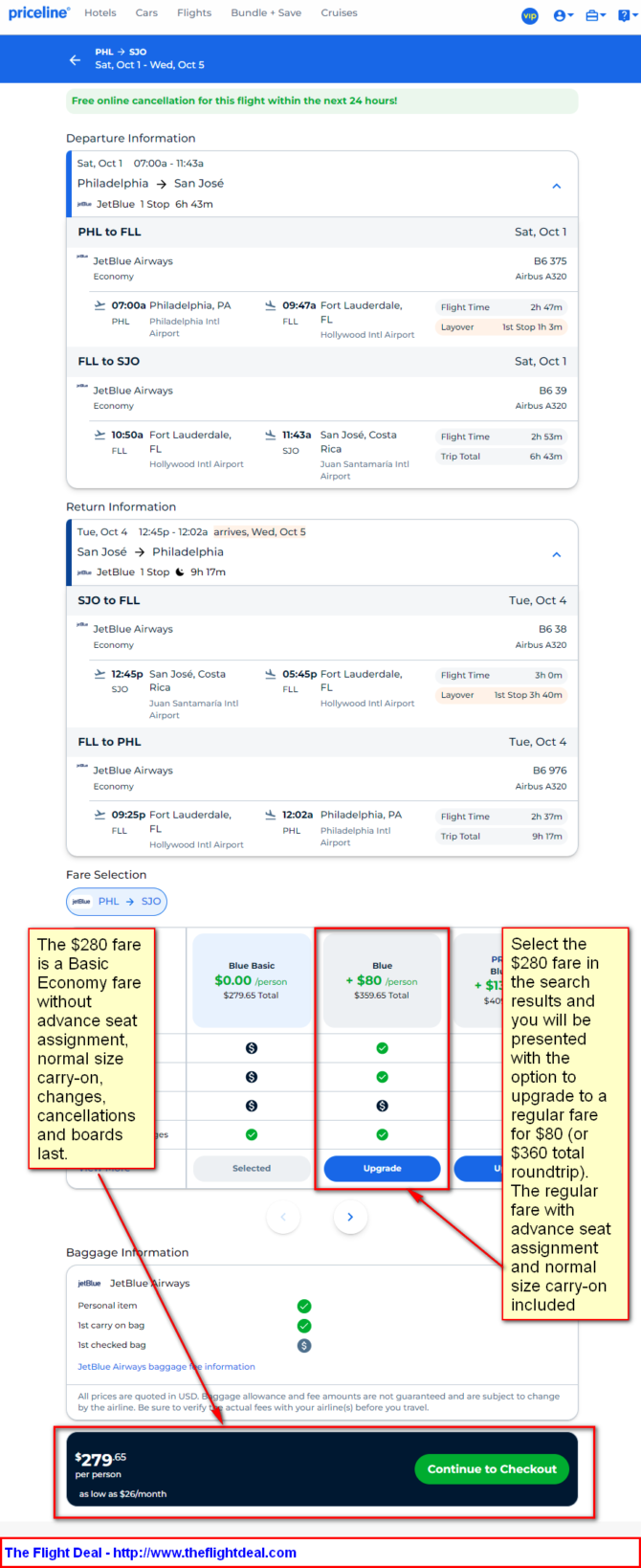Click the takeoff icon at 12:45p San José

click(99, 674)
